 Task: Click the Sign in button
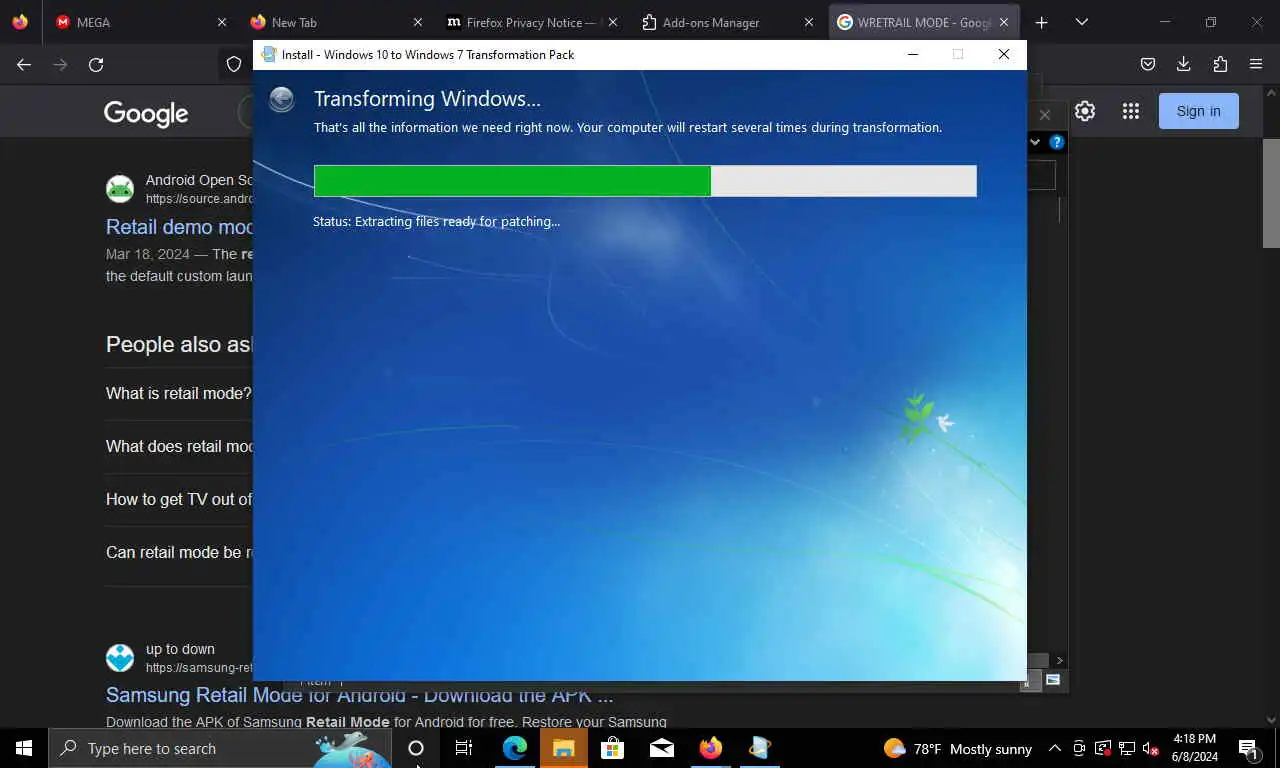pyautogui.click(x=1198, y=111)
